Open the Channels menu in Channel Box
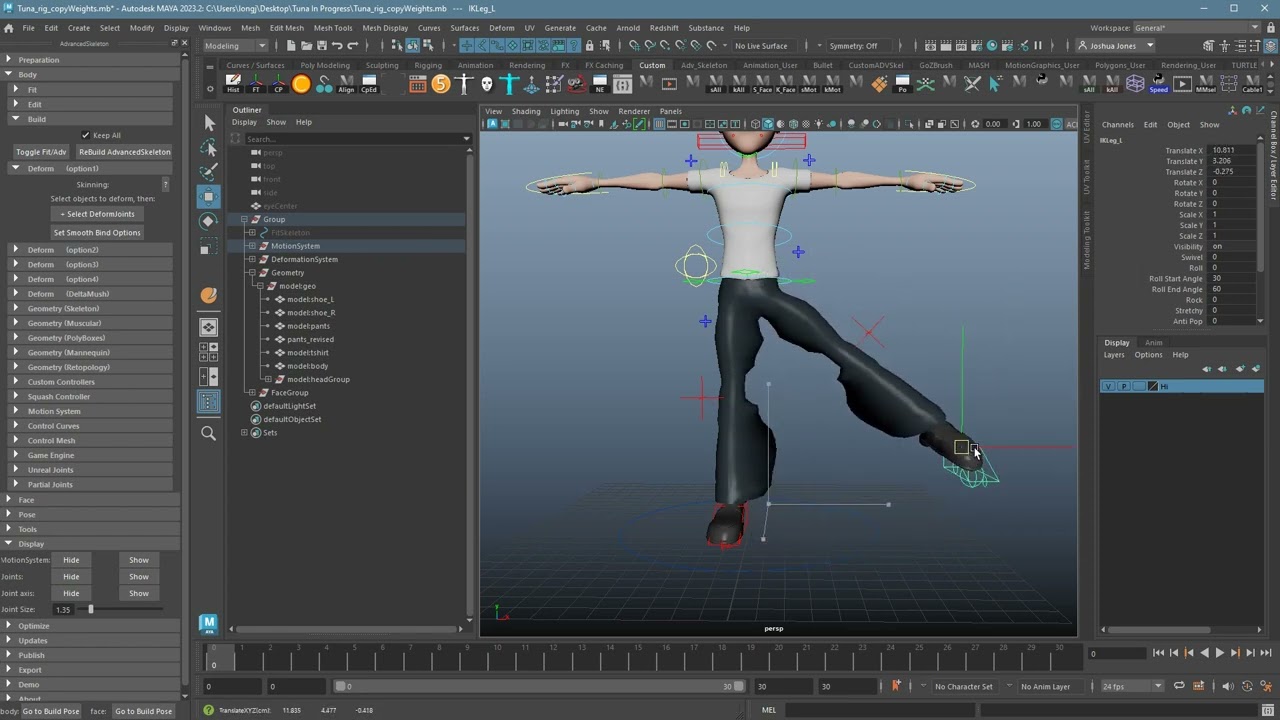This screenshot has width=1280, height=720. click(1118, 125)
